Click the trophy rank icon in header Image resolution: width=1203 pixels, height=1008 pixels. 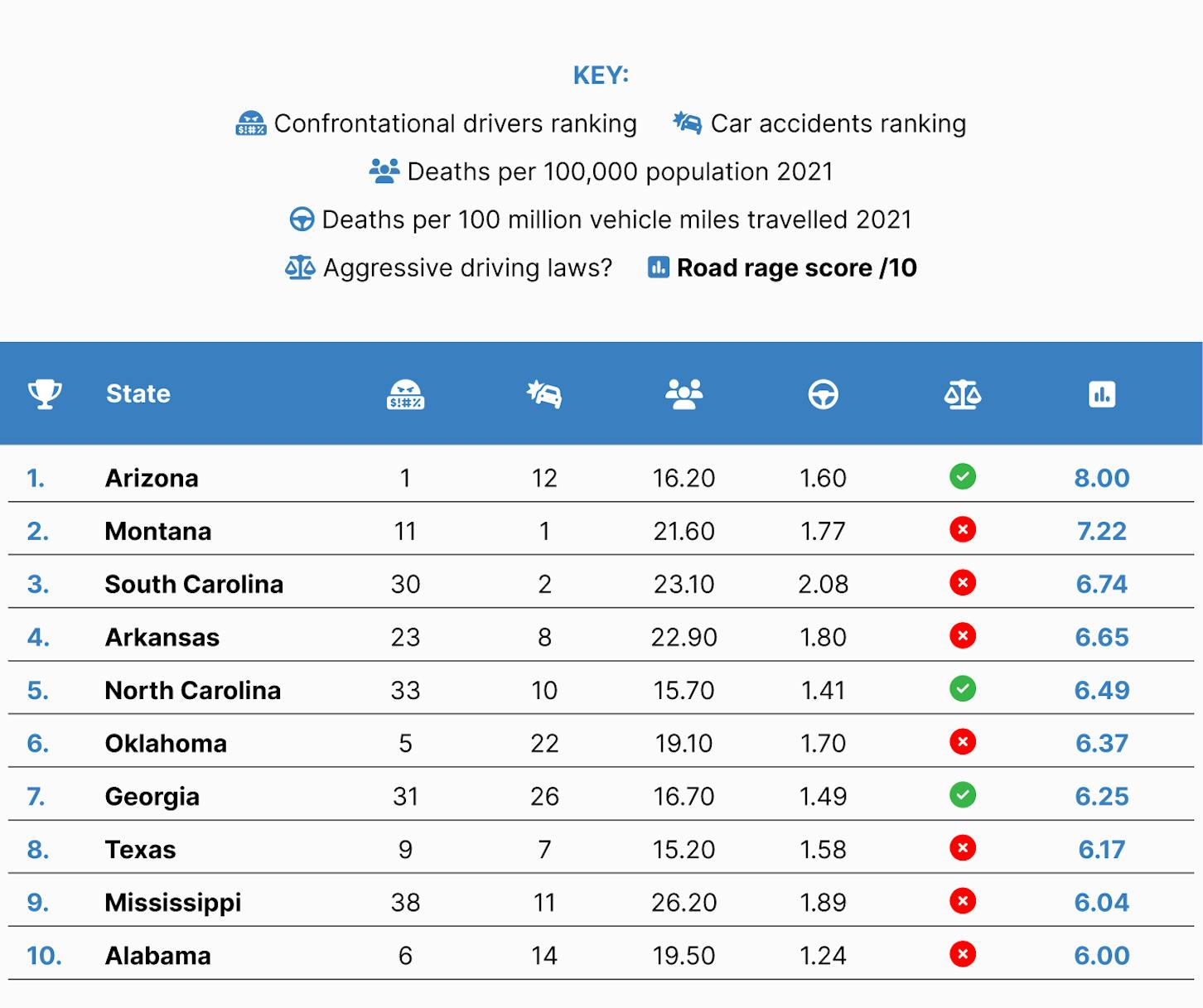tap(45, 393)
